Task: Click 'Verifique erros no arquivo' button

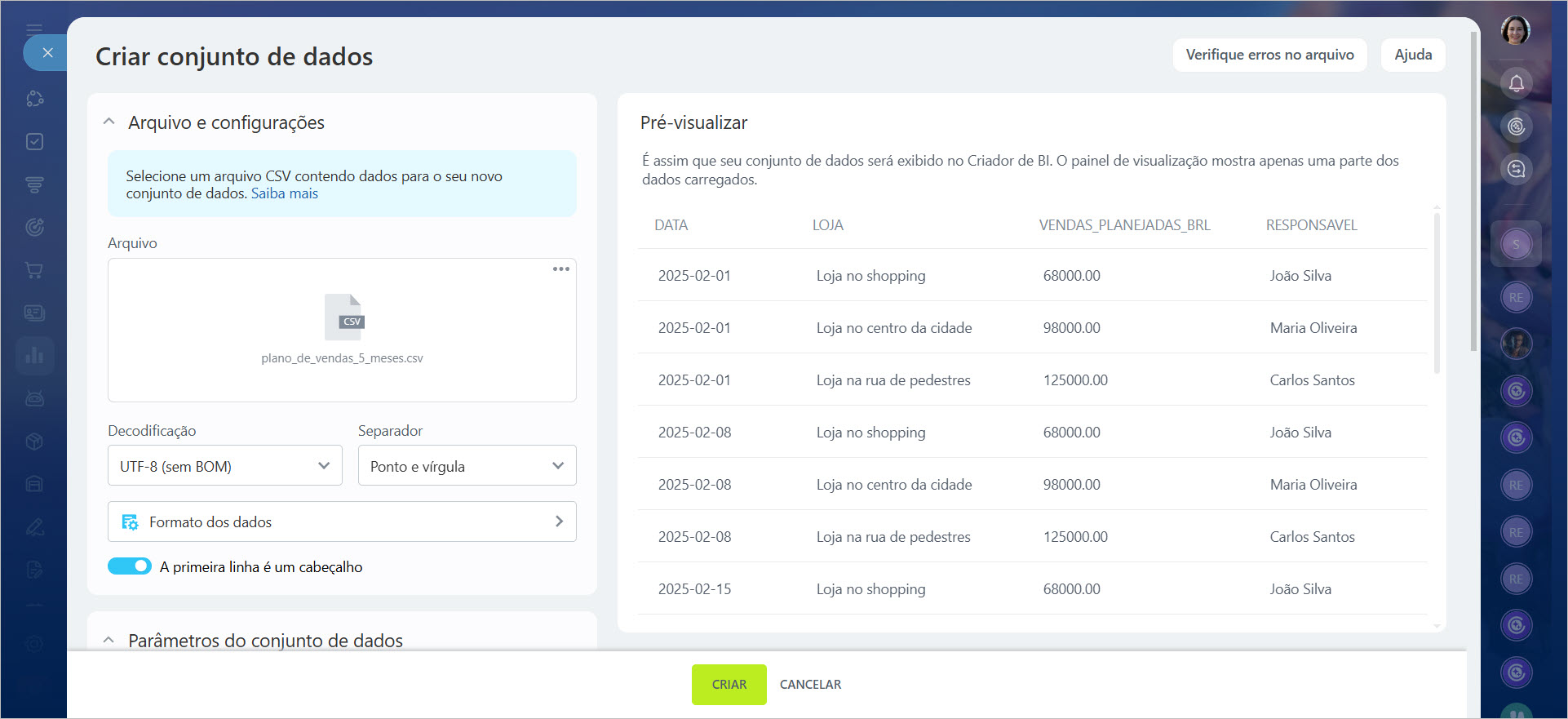Action: (1269, 55)
